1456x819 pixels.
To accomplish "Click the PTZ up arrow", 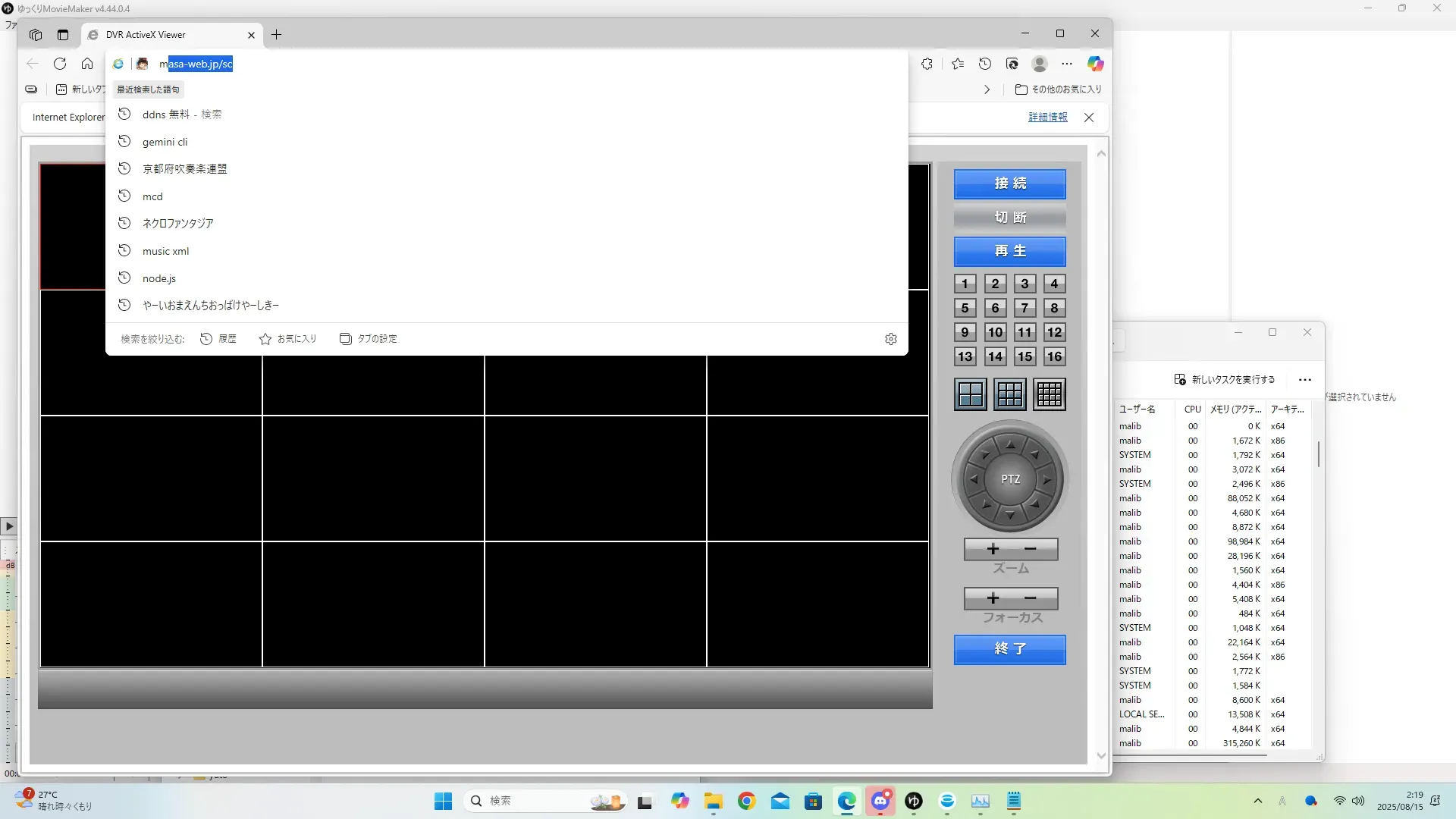I will pos(1011,444).
